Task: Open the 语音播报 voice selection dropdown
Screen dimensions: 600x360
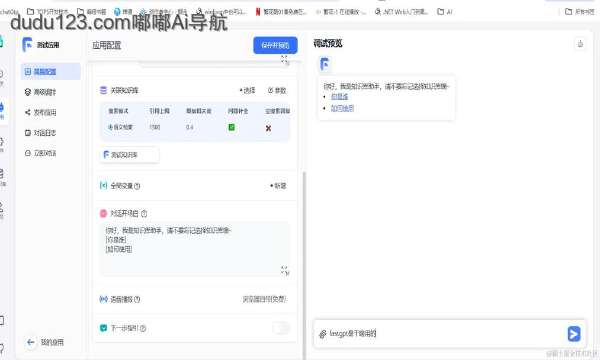Action: coord(264,299)
